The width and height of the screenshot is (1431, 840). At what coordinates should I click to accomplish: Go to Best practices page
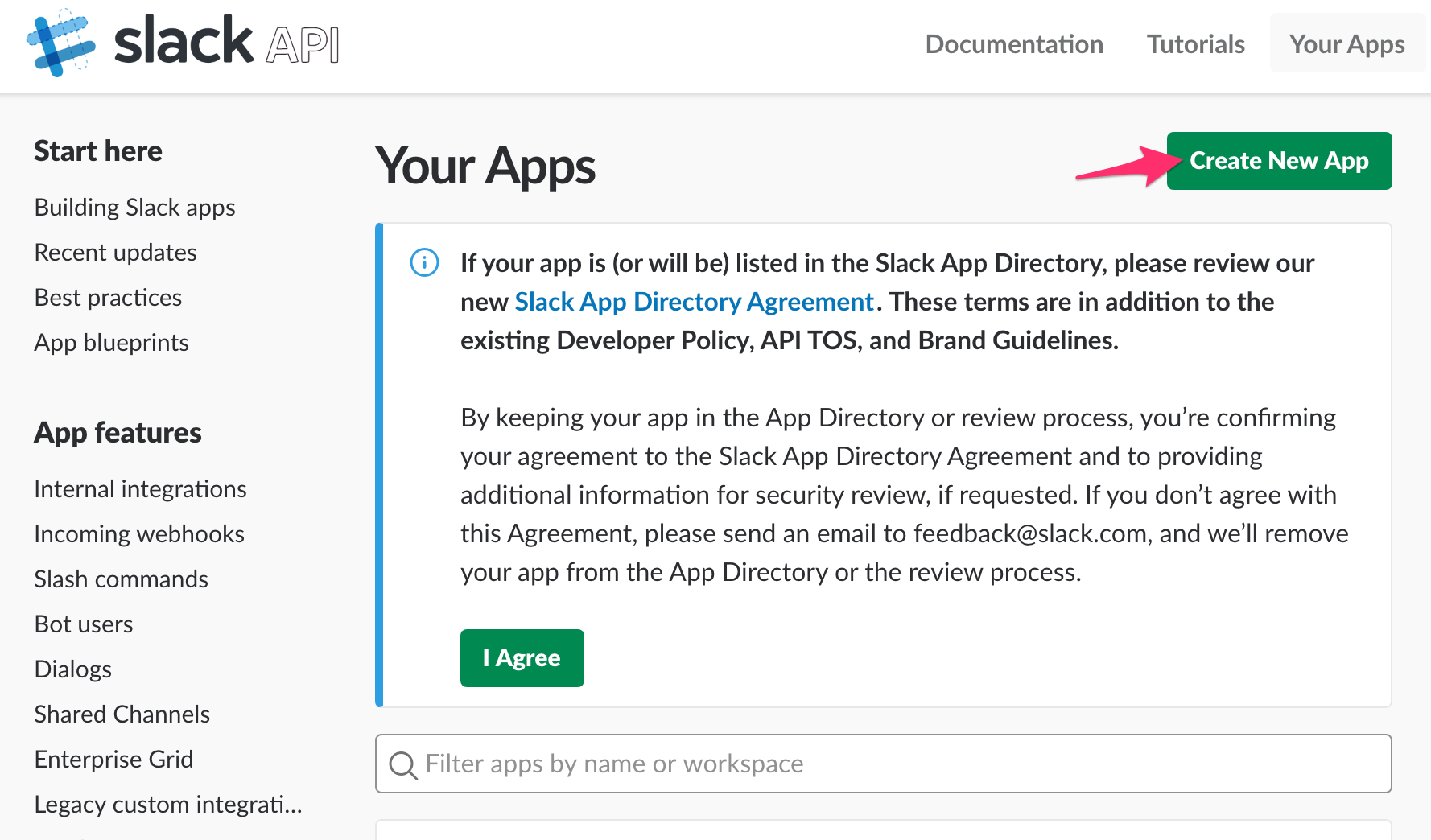coord(108,298)
